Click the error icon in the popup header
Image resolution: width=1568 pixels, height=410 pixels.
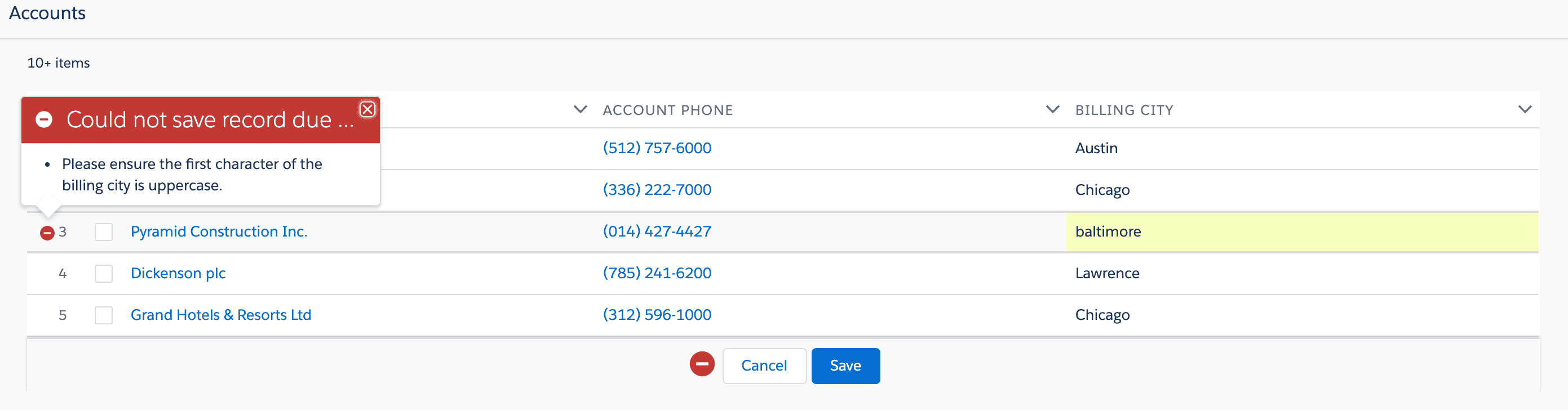coord(44,120)
